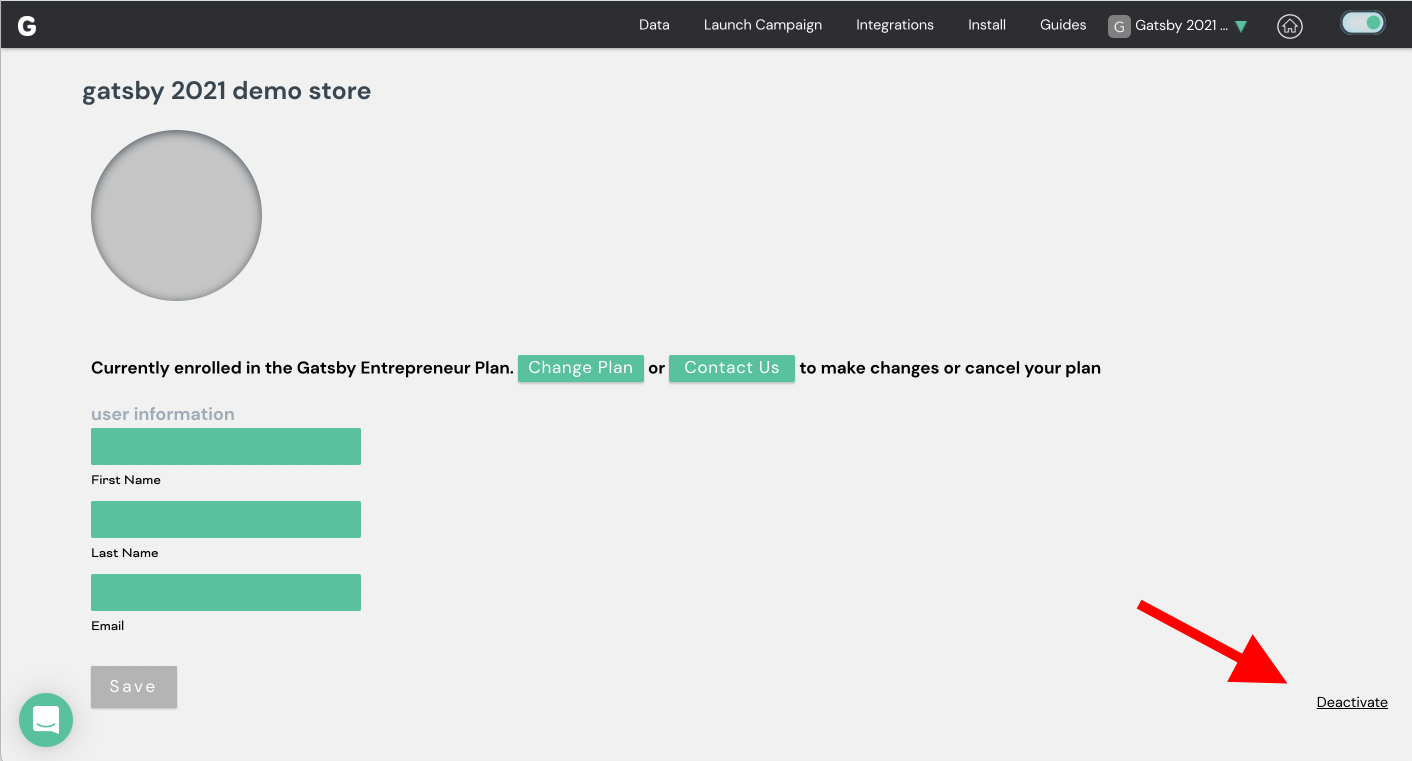Image resolution: width=1412 pixels, height=761 pixels.
Task: Open the Data menu
Action: 654,25
